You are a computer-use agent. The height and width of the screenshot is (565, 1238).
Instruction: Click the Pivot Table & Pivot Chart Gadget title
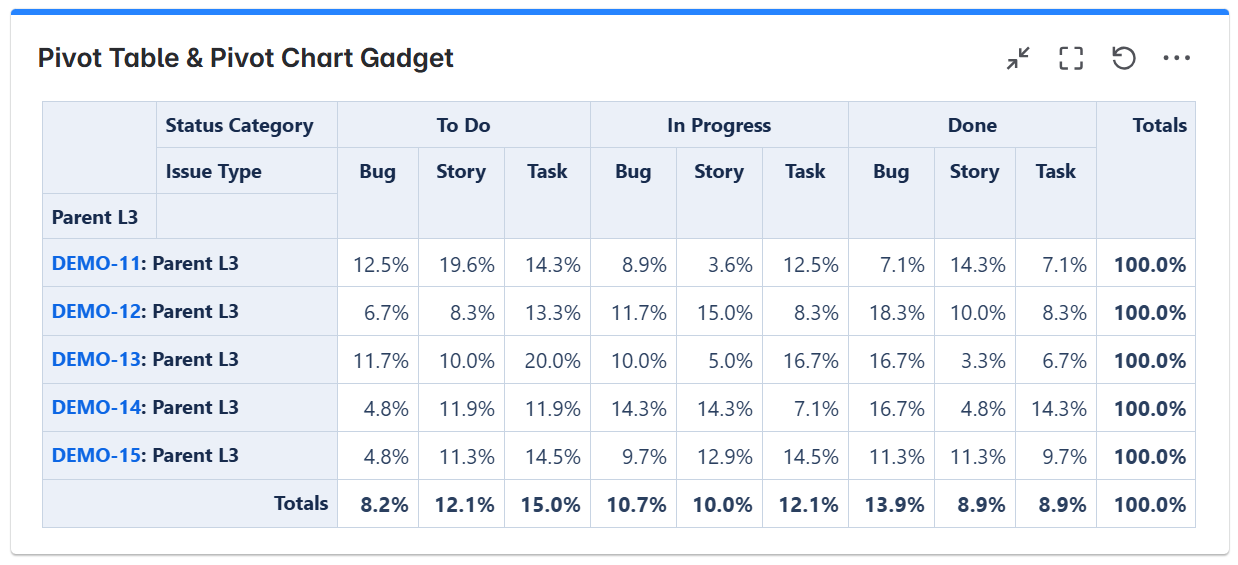coord(245,59)
